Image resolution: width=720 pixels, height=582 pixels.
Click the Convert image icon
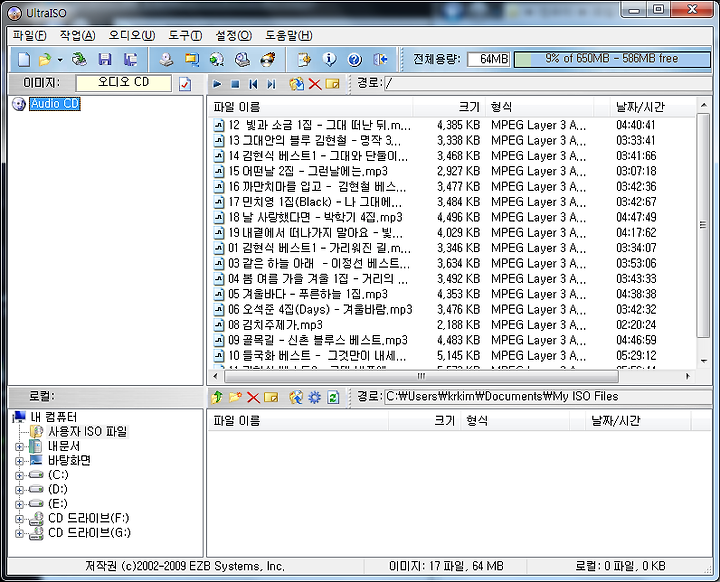(217, 59)
